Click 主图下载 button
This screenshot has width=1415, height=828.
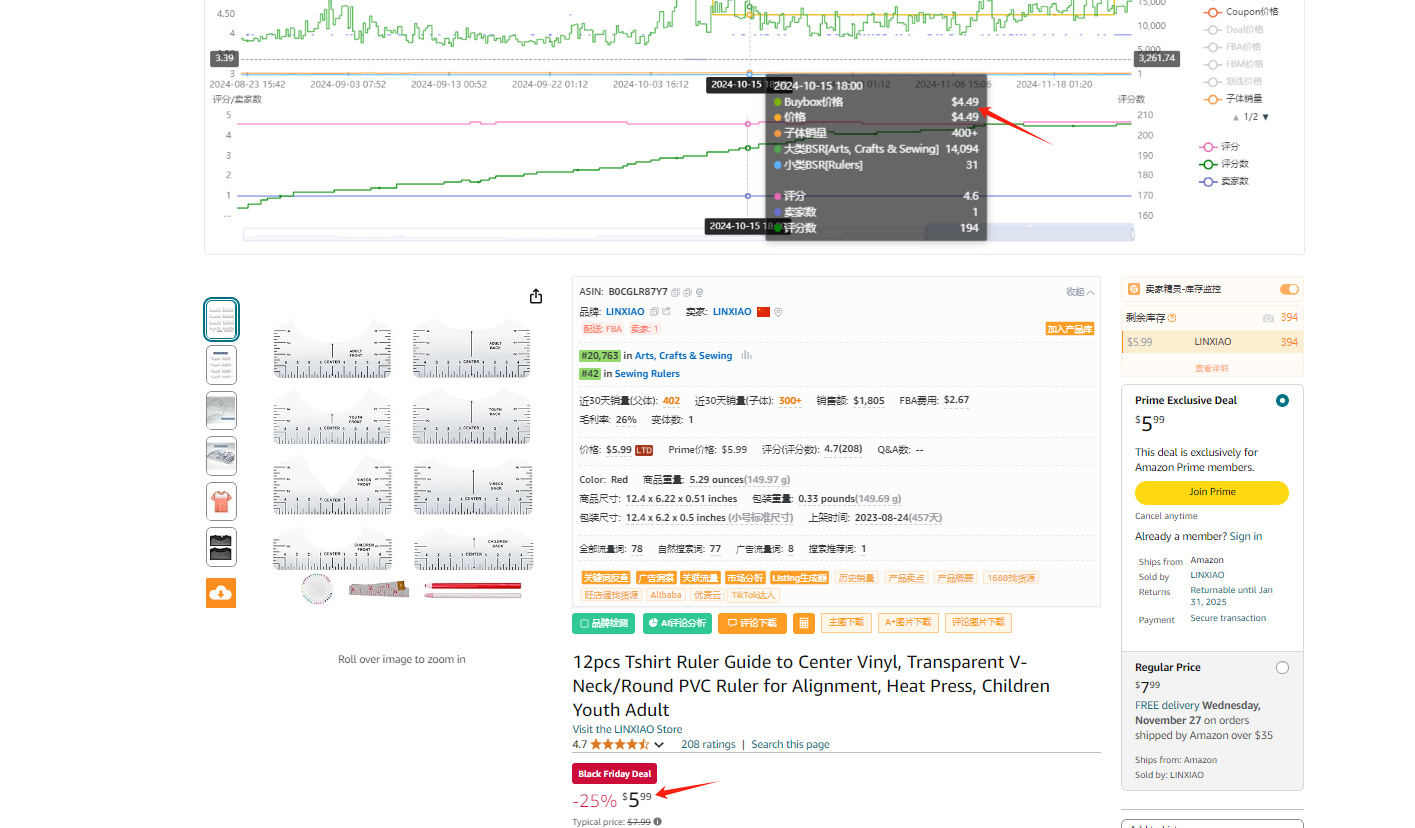(846, 623)
